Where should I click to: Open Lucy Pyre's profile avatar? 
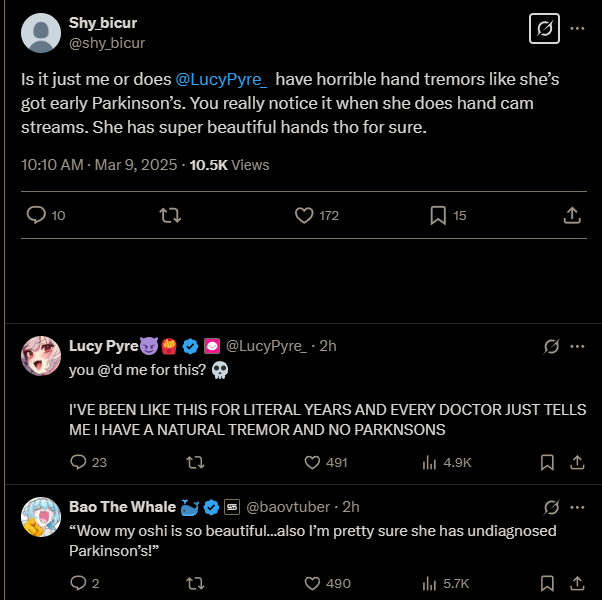pos(40,357)
